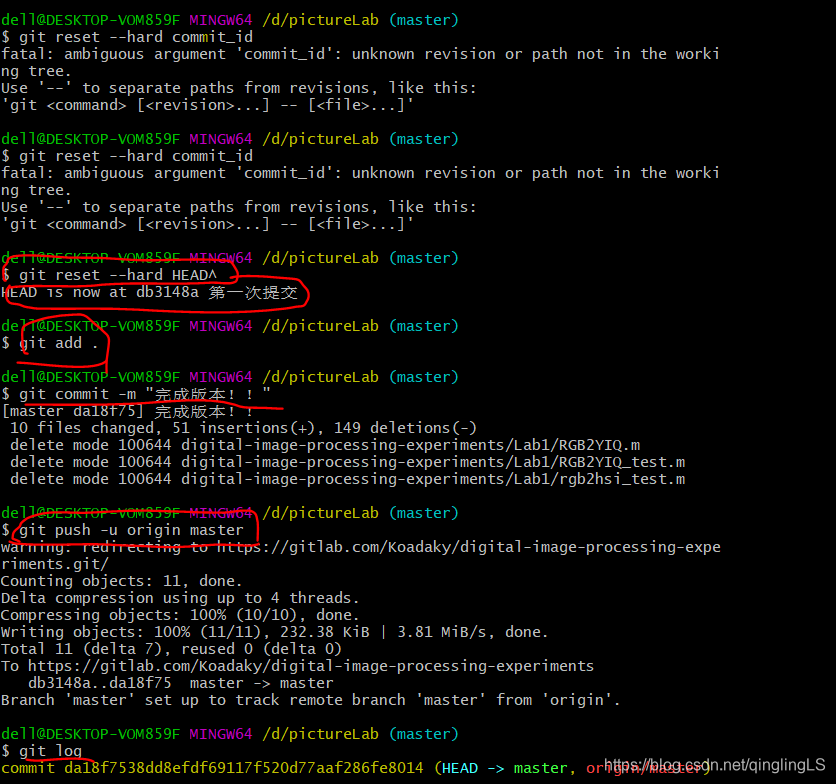Click the '10 files changed, 51 insertions' line
Viewport: 836px width, 784px height.
click(243, 428)
